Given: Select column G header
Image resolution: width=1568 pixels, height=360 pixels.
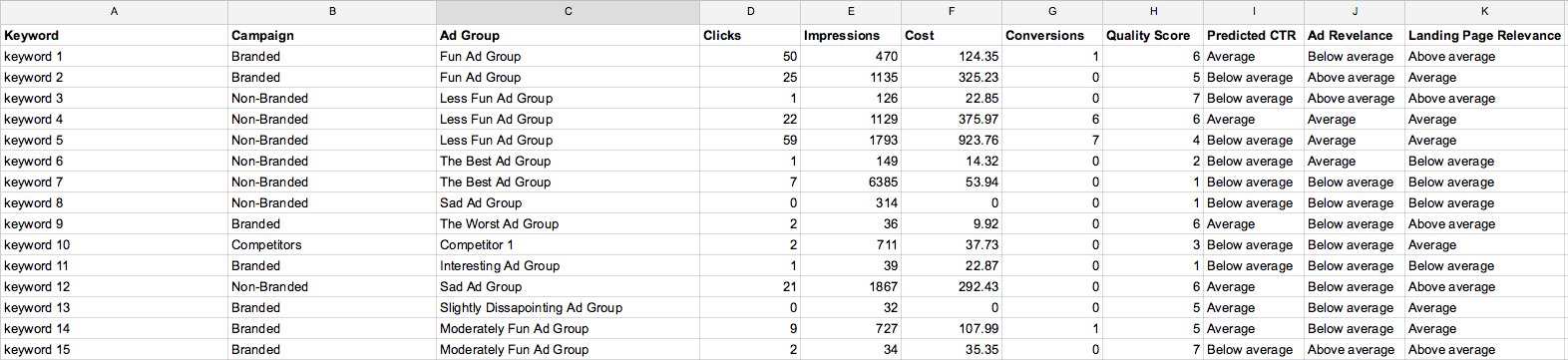Looking at the screenshot, I should click(1052, 12).
